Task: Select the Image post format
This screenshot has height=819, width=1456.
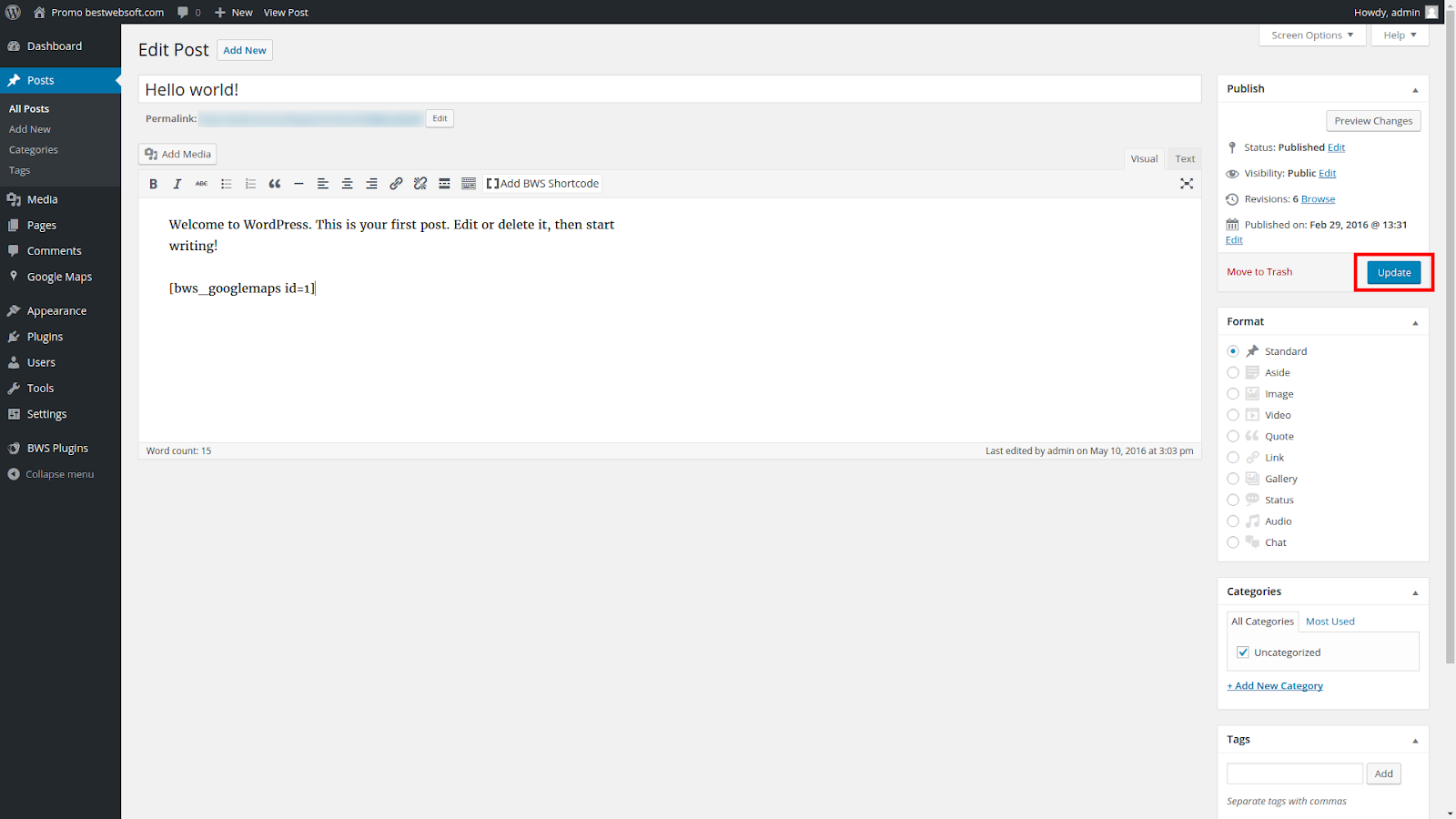Action: point(1233,394)
